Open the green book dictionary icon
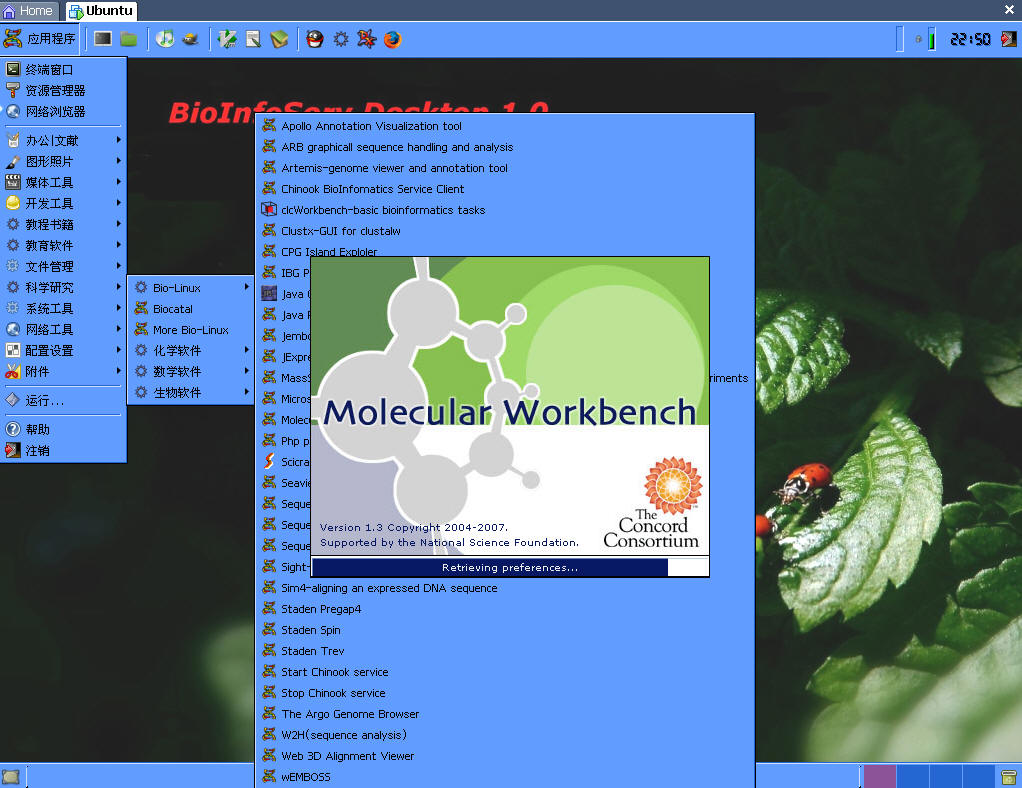Screen dimensions: 1022x788 (279, 39)
